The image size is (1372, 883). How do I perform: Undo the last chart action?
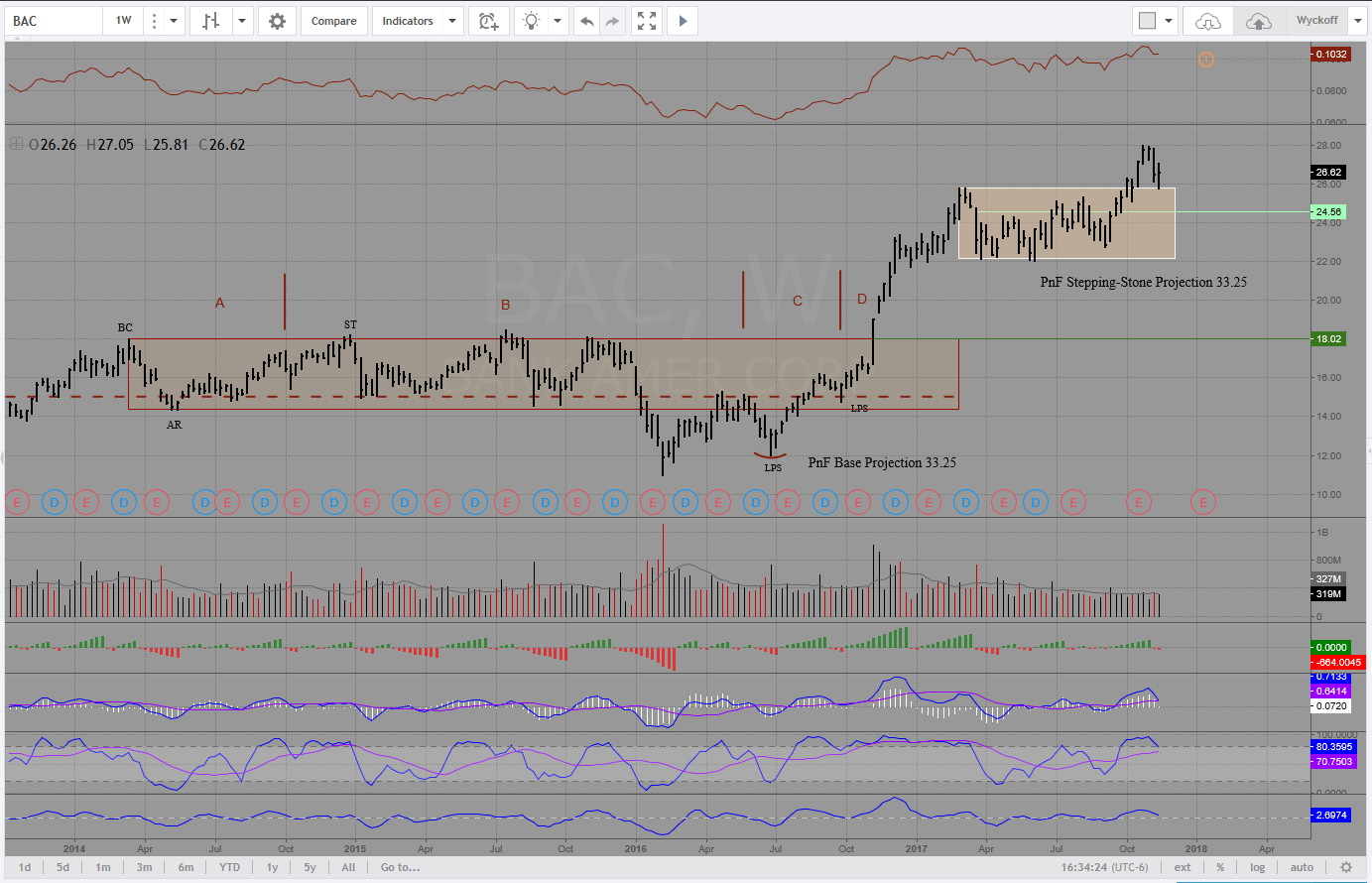coord(587,21)
